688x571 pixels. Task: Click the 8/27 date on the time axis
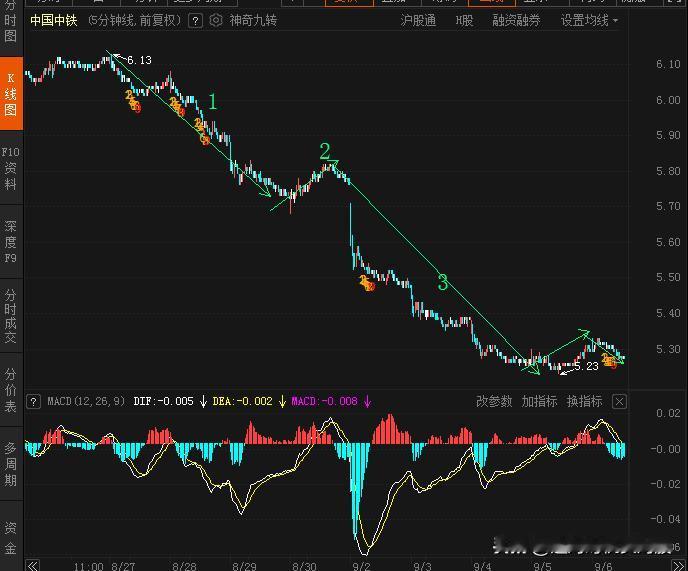(x=123, y=566)
